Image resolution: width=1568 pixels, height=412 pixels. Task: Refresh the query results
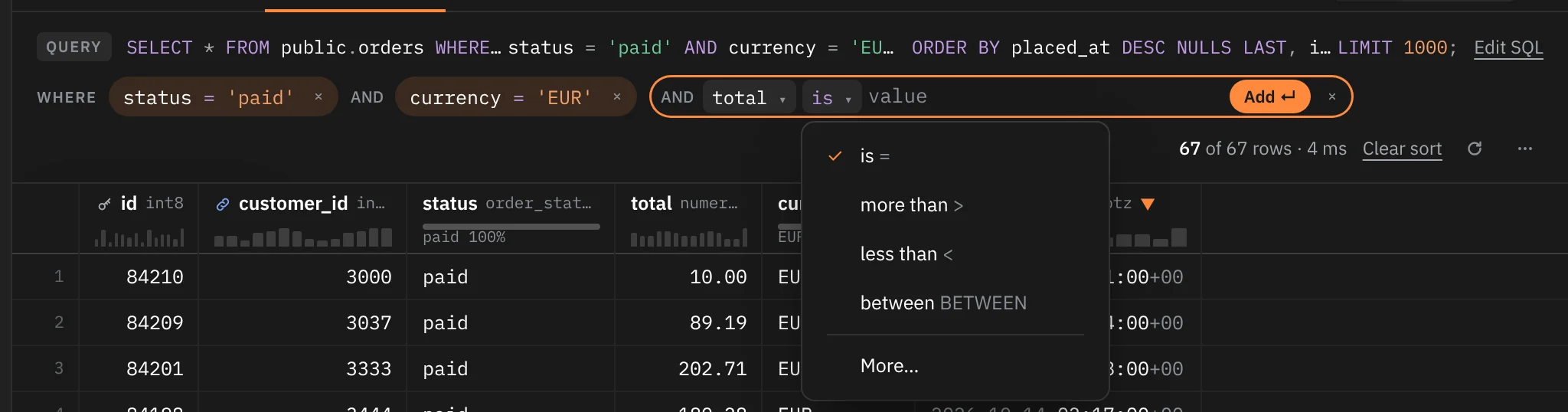(x=1475, y=149)
